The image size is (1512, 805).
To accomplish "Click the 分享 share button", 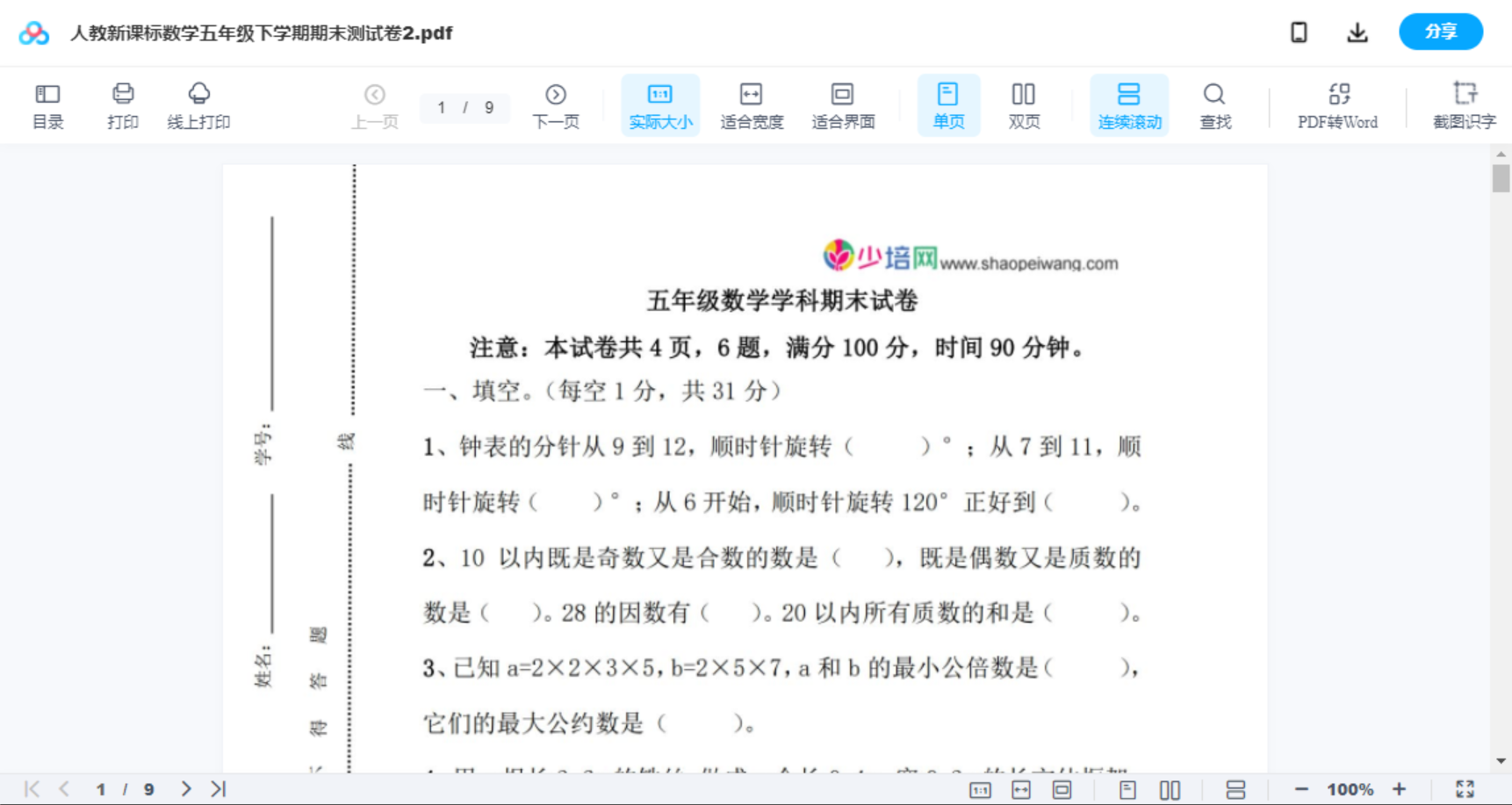I will (x=1440, y=32).
